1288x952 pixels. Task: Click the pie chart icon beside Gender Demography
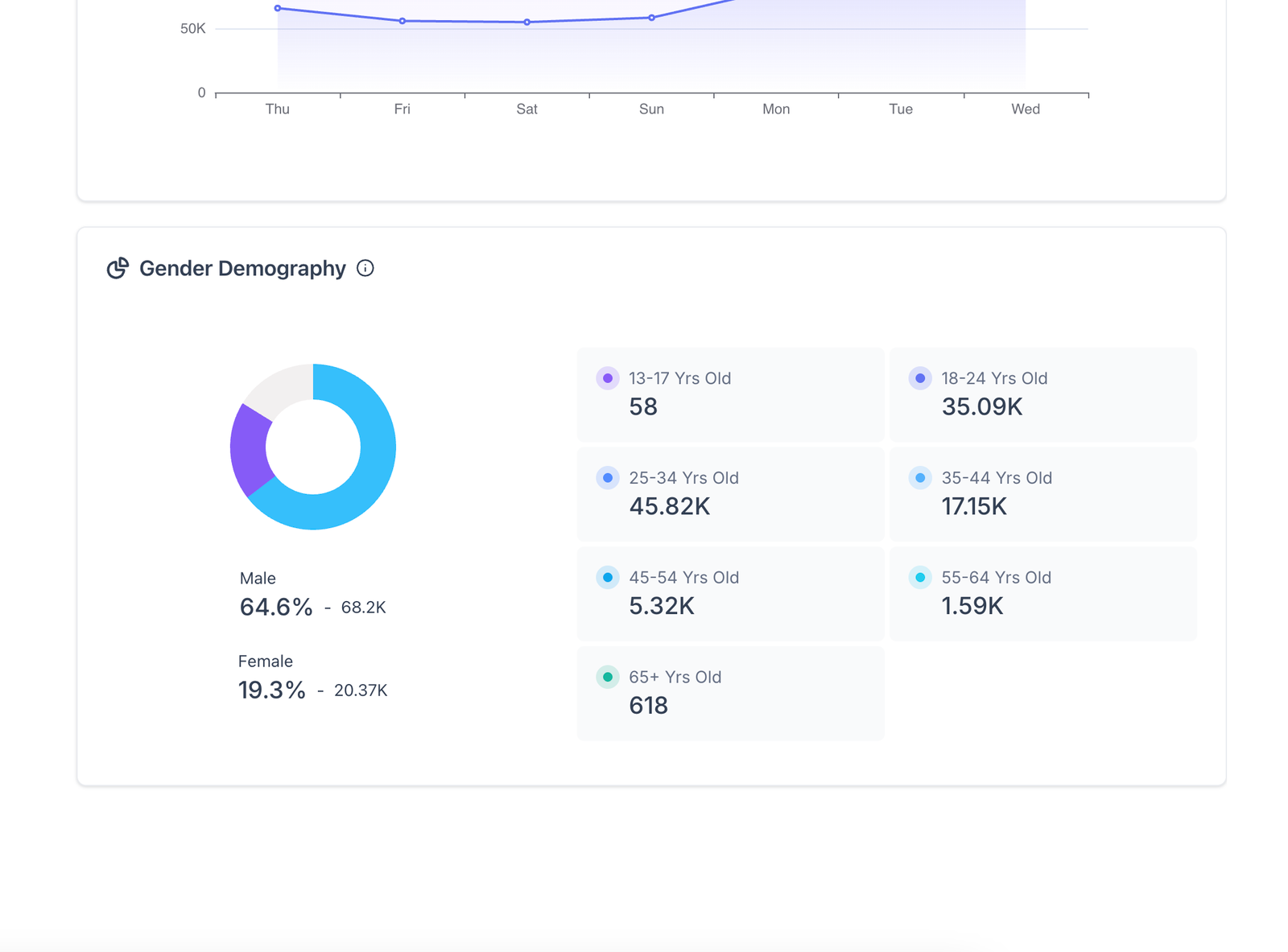pos(118,269)
